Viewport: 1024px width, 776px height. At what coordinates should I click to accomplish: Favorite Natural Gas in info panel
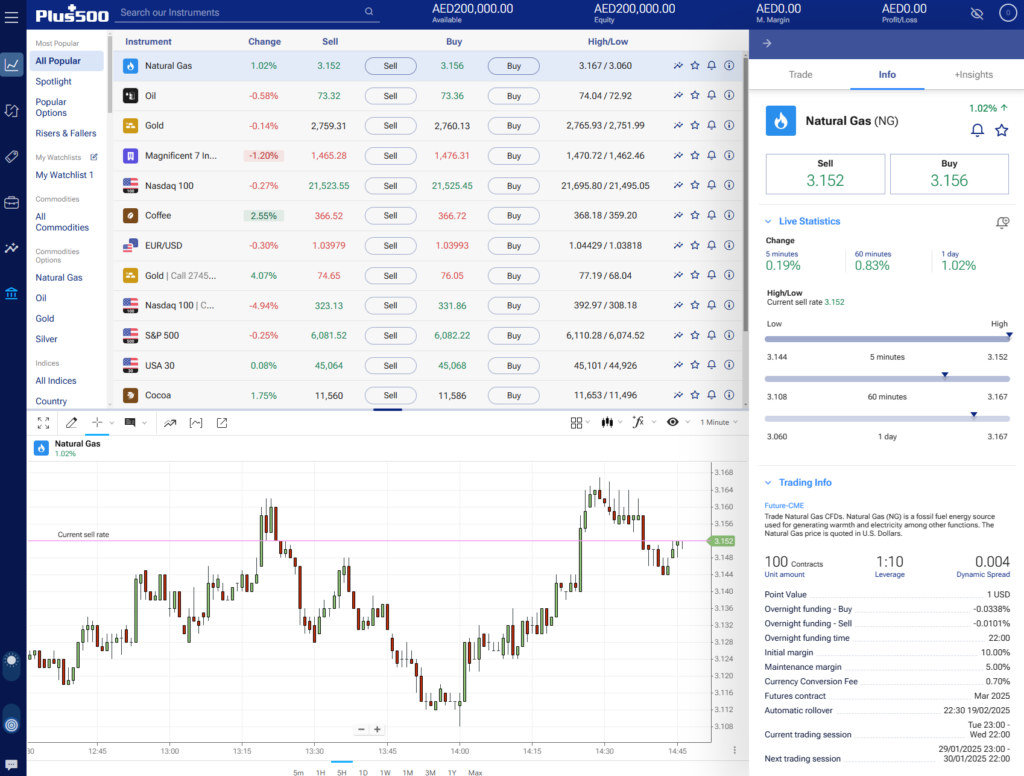pos(1001,130)
